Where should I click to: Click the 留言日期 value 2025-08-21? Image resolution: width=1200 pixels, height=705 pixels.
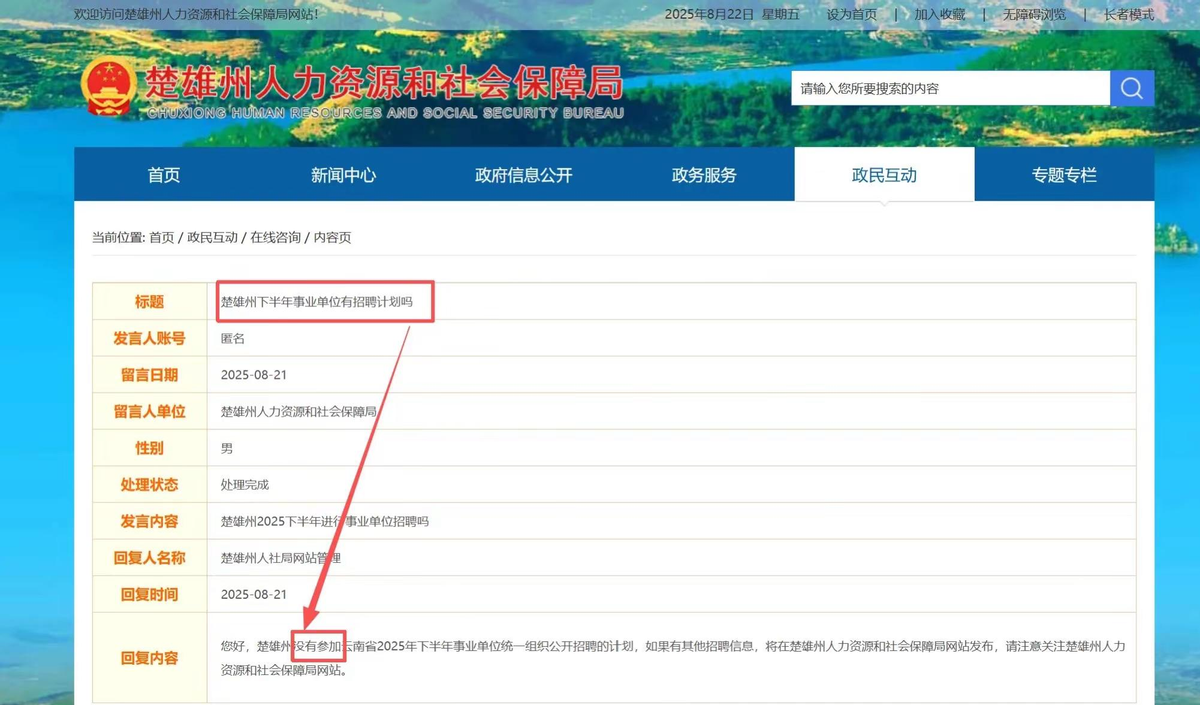(x=254, y=375)
